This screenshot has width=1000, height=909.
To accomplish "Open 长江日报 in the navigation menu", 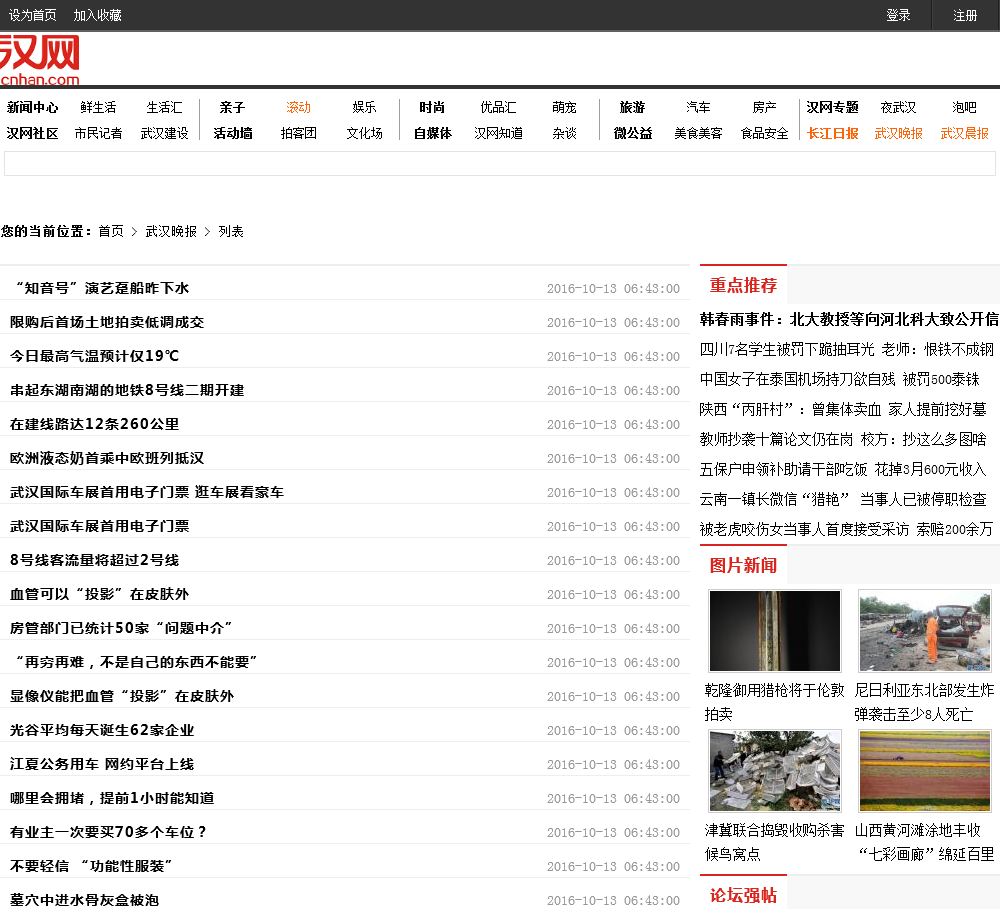I will (832, 133).
